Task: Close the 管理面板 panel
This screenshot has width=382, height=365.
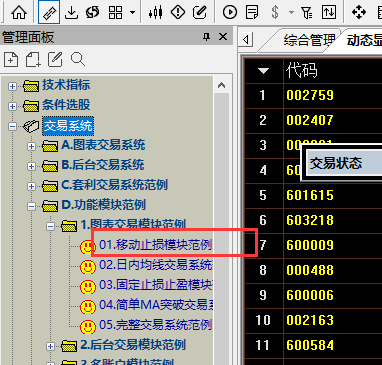Action: [x=223, y=37]
